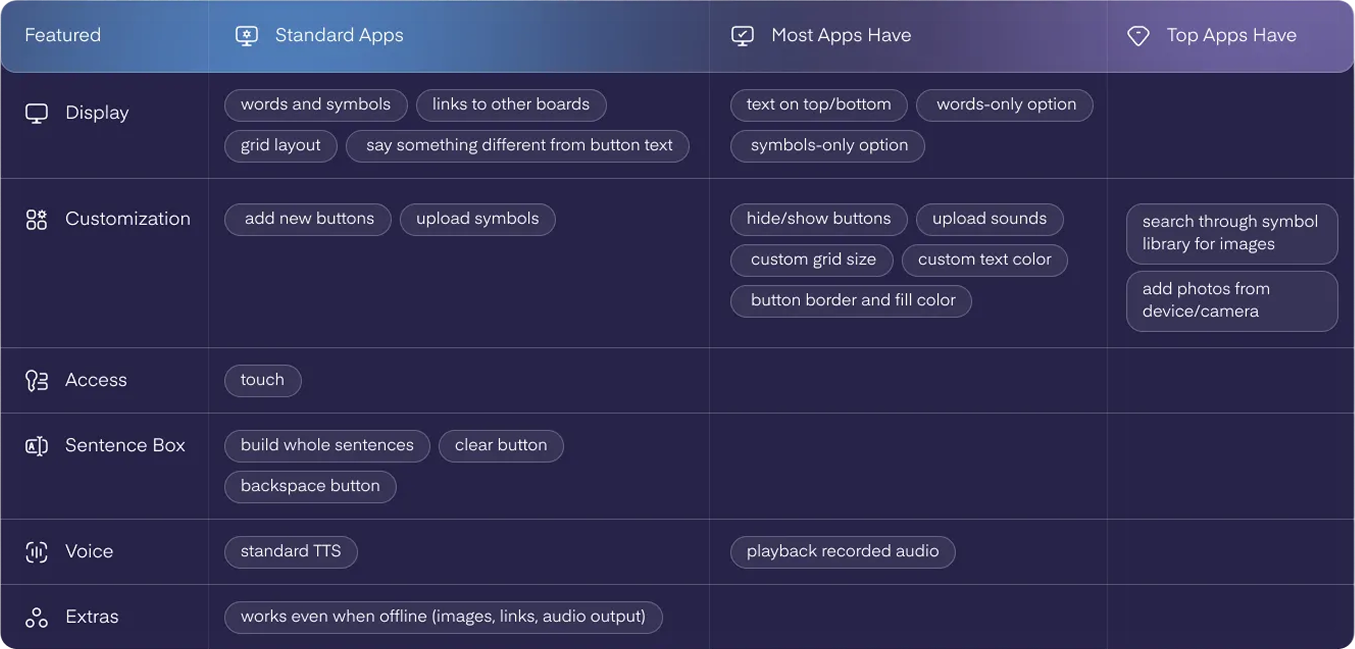Select "custom text color" option

click(984, 259)
